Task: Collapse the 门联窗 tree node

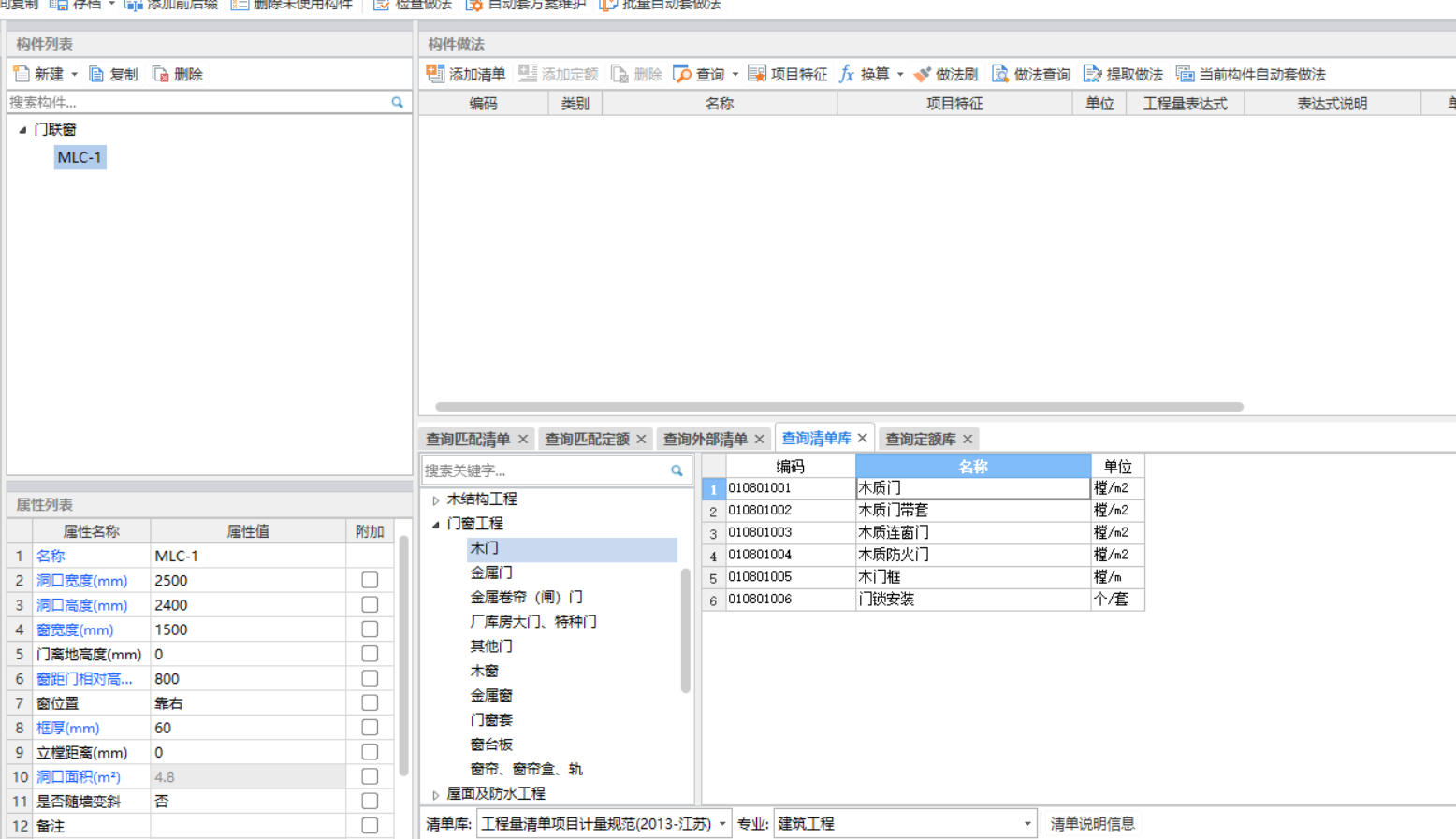Action: click(x=22, y=130)
